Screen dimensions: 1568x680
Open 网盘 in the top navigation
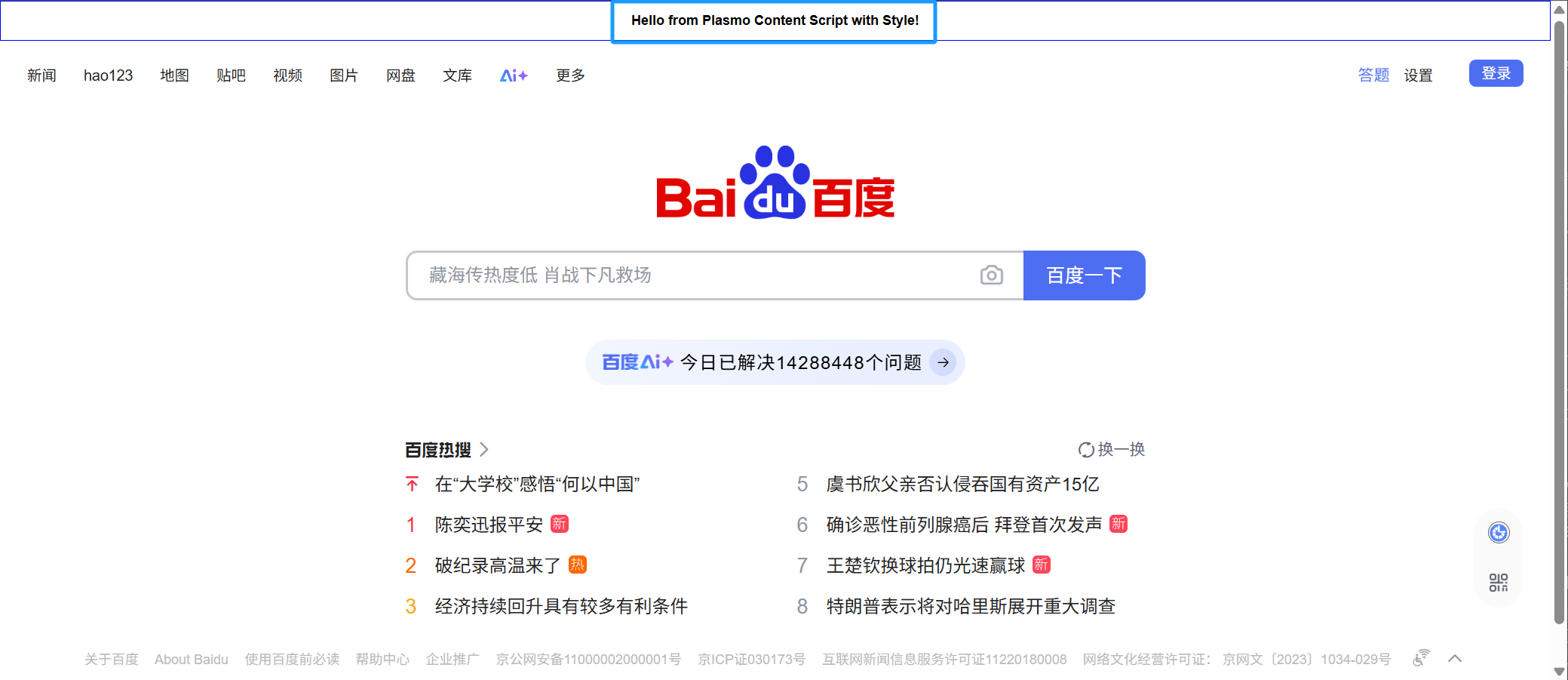coord(400,75)
